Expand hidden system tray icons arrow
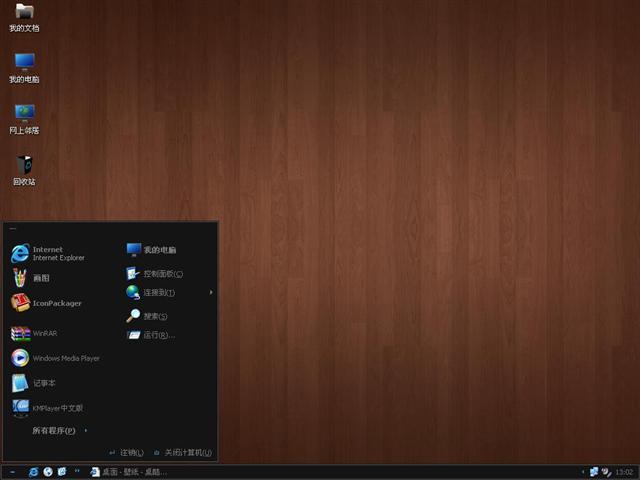This screenshot has width=640, height=480. pyautogui.click(x=583, y=471)
